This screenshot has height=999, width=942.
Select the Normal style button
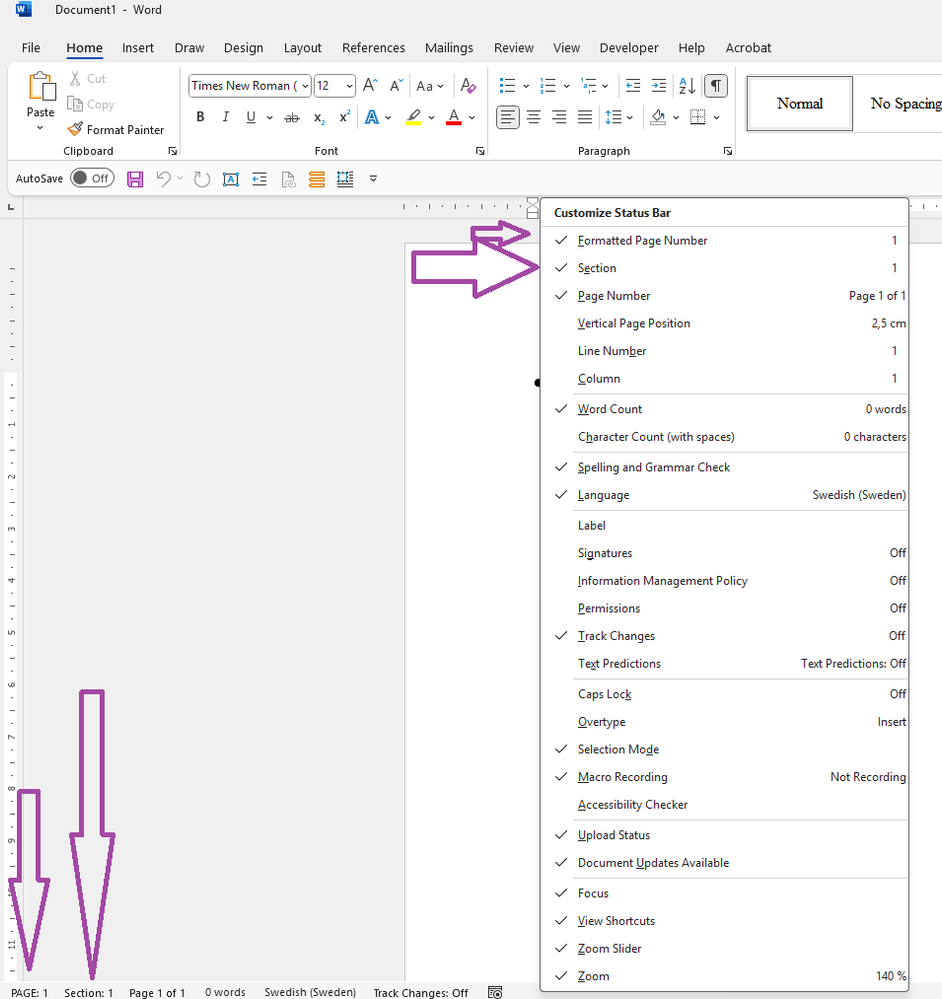[x=800, y=104]
